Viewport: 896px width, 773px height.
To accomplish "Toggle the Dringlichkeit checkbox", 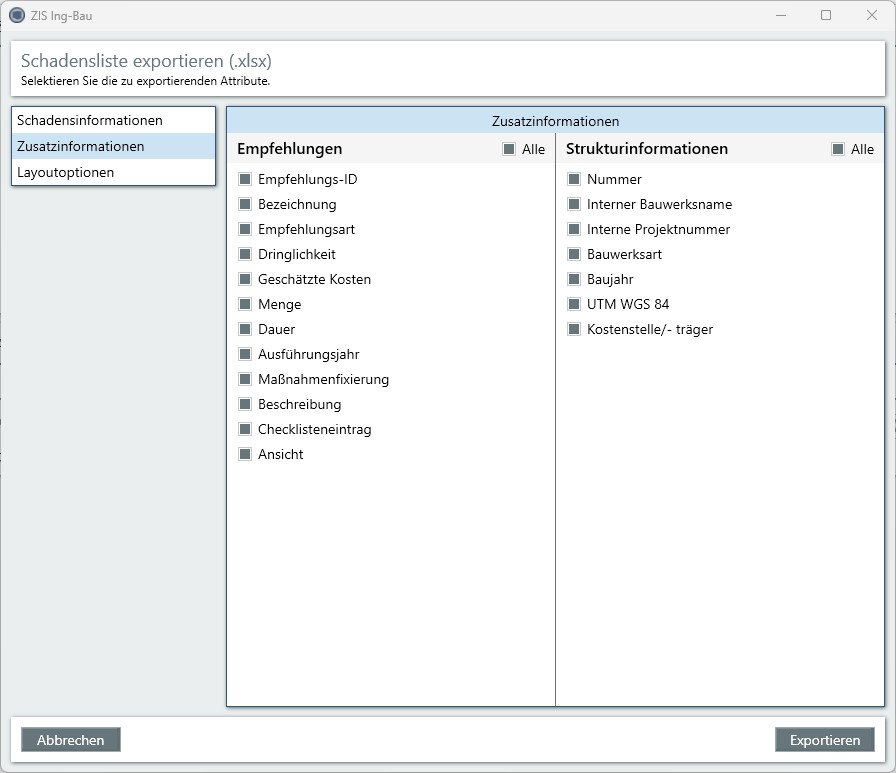I will (245, 255).
